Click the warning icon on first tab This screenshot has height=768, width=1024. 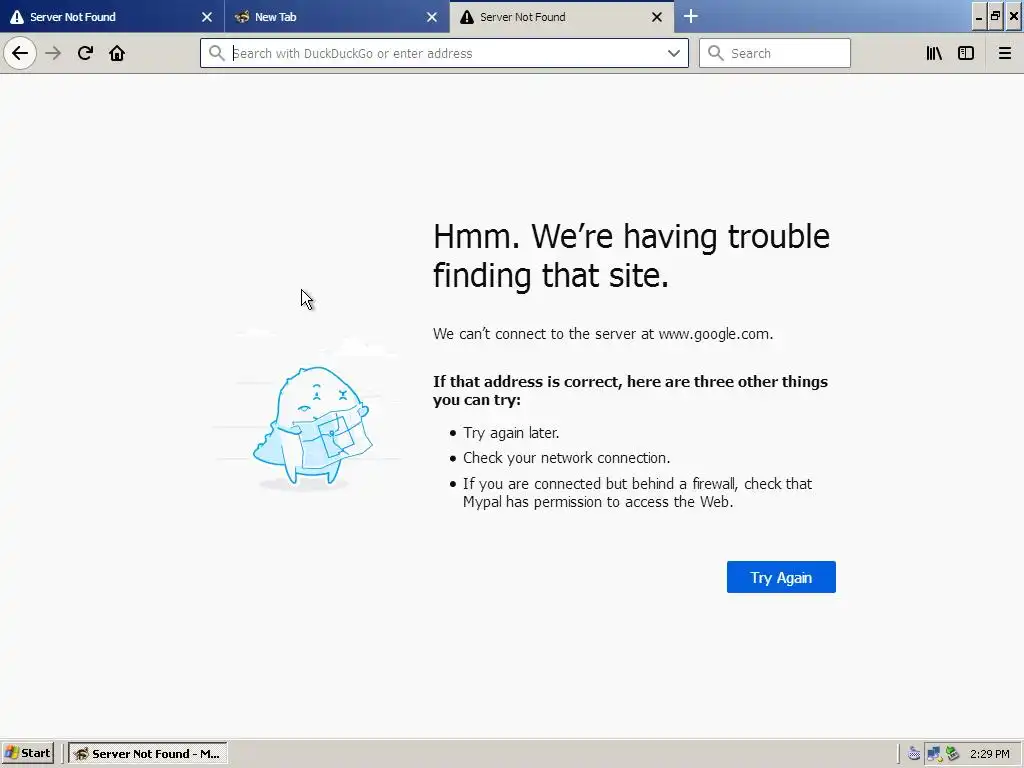[x=17, y=17]
